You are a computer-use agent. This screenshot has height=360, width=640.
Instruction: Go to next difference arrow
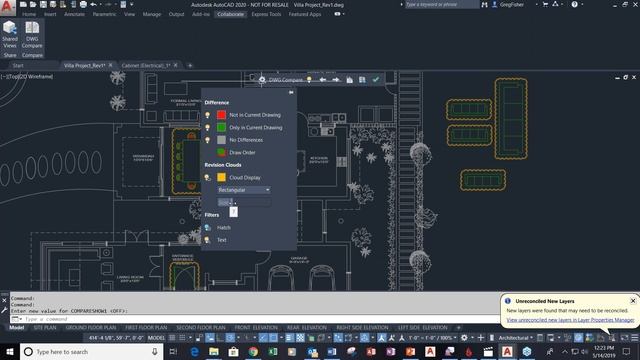[x=336, y=80]
